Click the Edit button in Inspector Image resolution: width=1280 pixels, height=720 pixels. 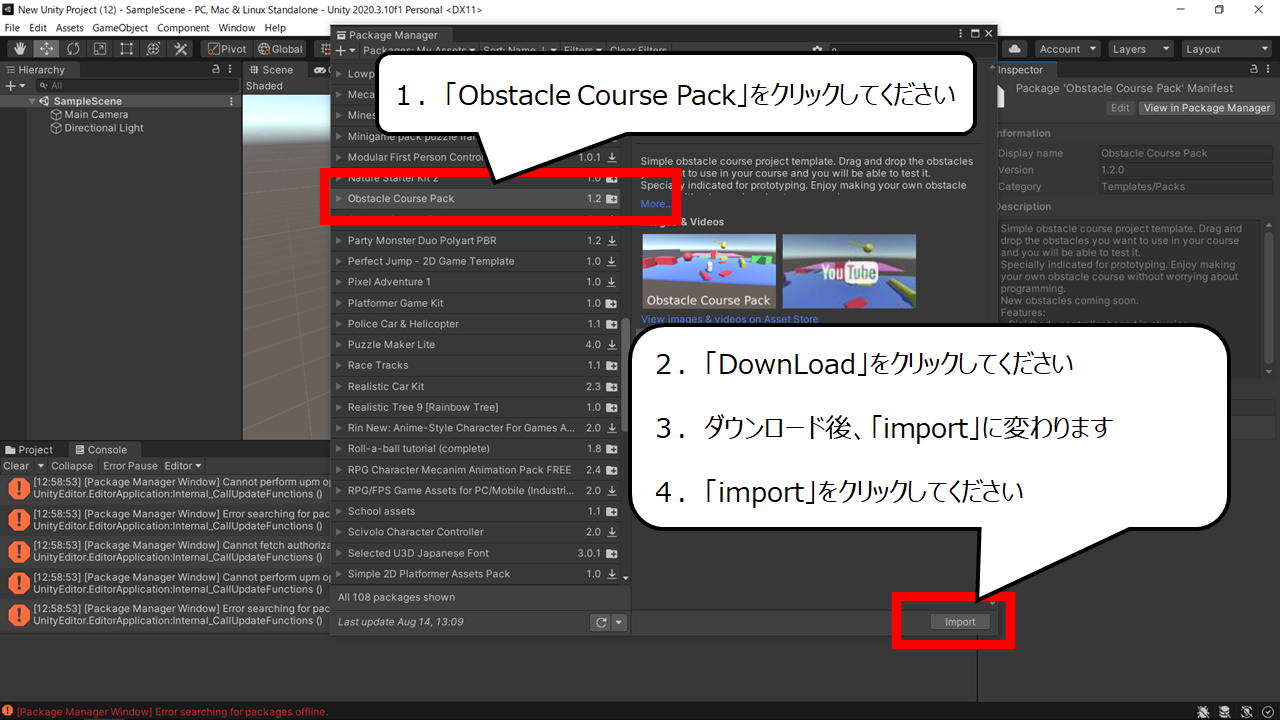tap(1121, 108)
